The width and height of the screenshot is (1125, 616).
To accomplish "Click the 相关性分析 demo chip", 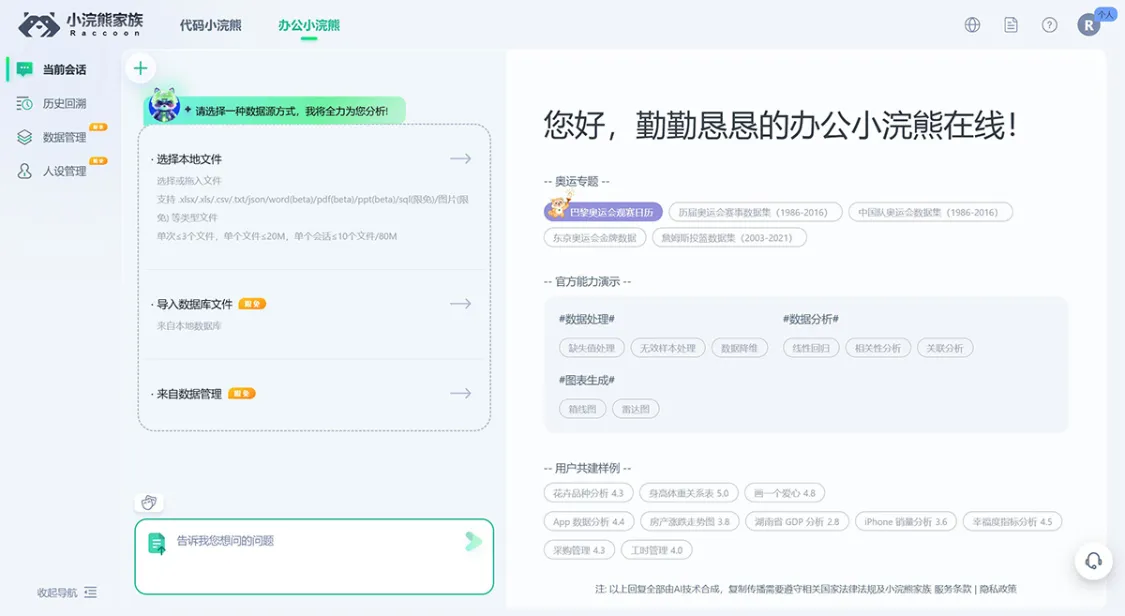I will pos(877,348).
